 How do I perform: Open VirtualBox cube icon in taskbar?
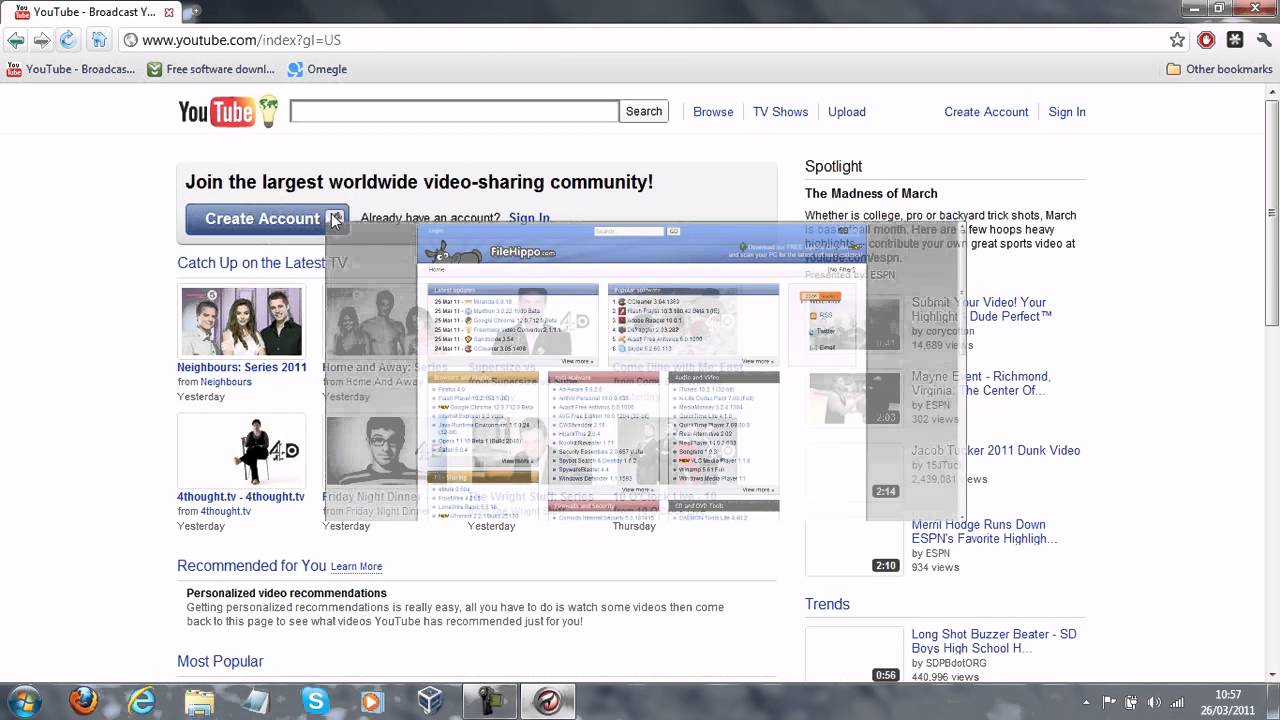click(430, 700)
